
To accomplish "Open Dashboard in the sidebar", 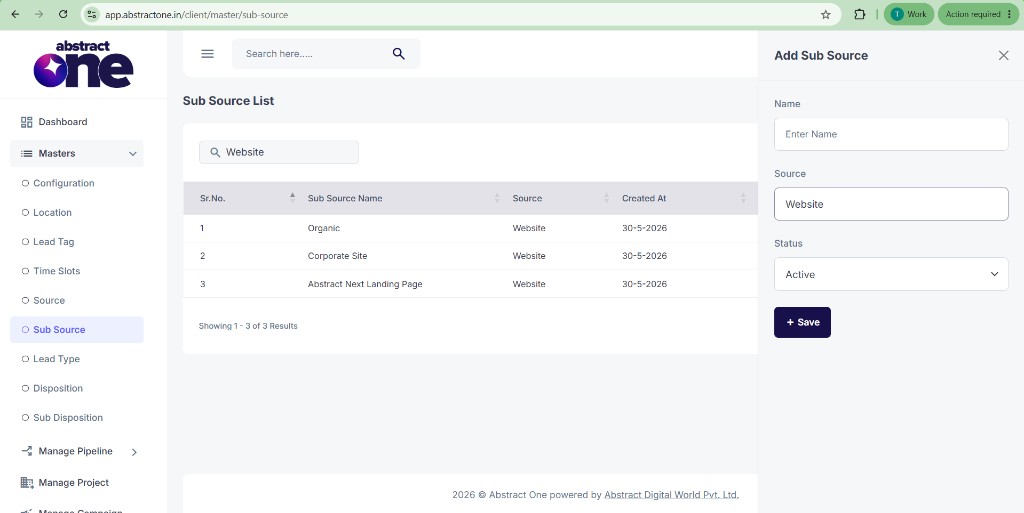I will (63, 122).
